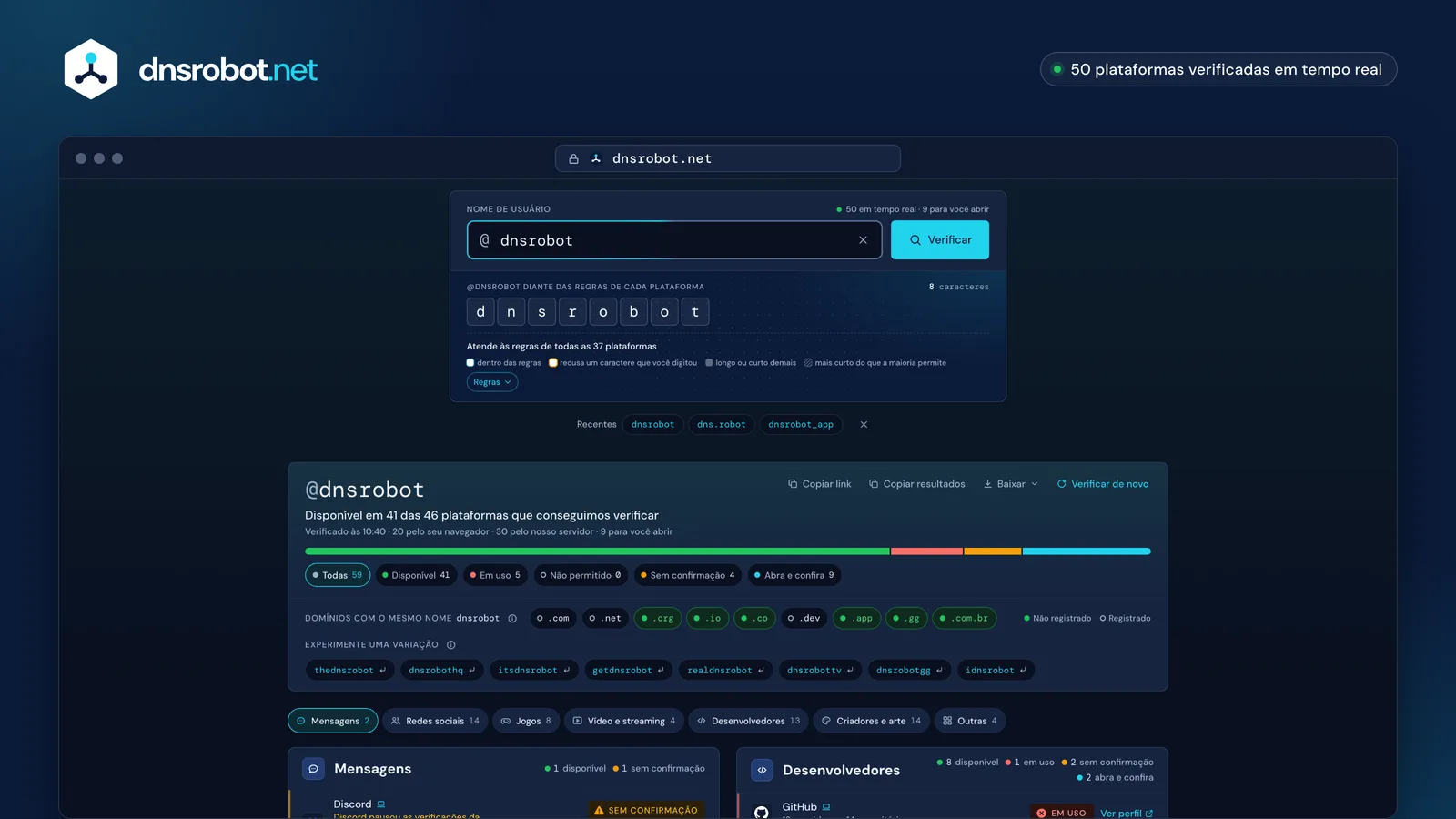Clear the username field with the X icon
The image size is (1456, 819).
click(x=863, y=240)
